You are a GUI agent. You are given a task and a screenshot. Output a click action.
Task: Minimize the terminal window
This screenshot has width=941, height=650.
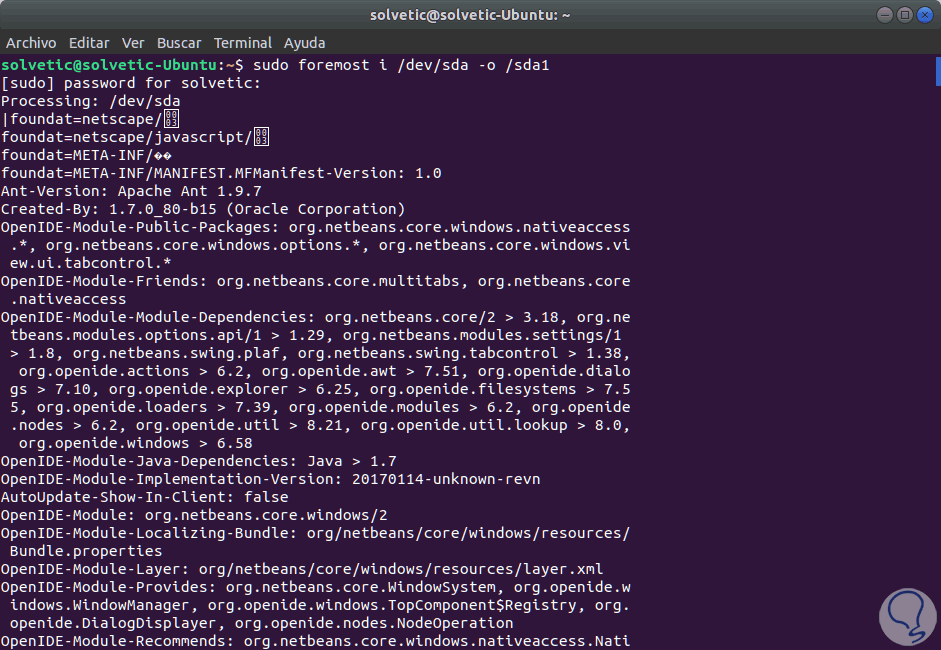click(885, 14)
